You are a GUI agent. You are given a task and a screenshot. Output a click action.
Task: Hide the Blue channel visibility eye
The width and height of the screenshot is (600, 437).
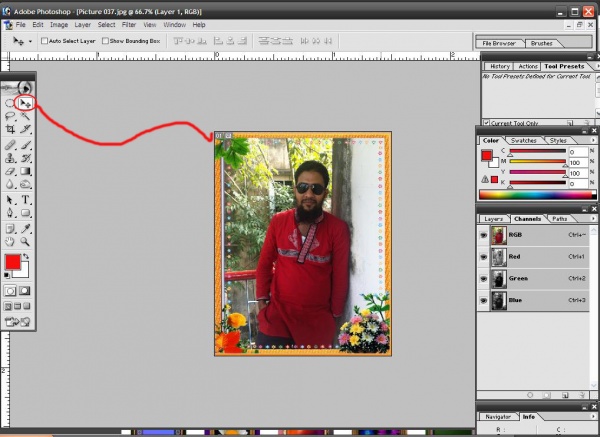tap(483, 300)
